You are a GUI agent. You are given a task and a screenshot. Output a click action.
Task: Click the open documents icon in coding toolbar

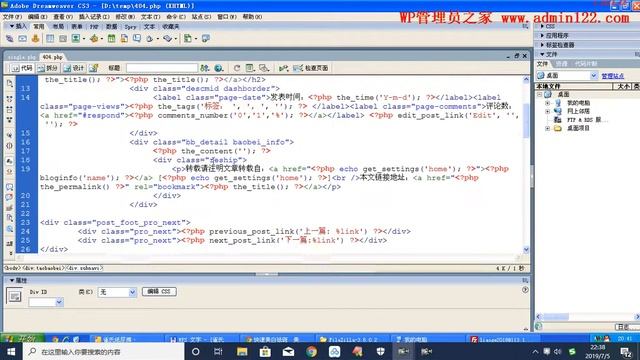point(9,83)
